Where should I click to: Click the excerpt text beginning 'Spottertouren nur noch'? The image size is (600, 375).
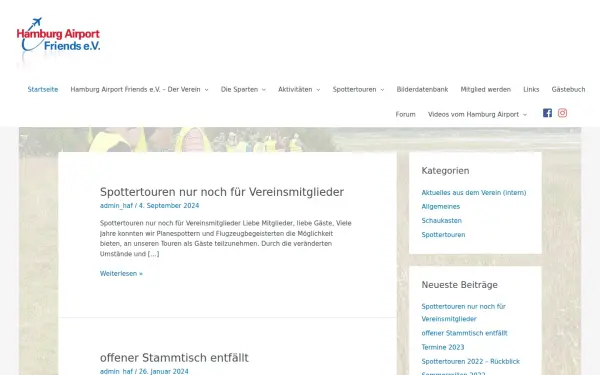click(x=226, y=238)
